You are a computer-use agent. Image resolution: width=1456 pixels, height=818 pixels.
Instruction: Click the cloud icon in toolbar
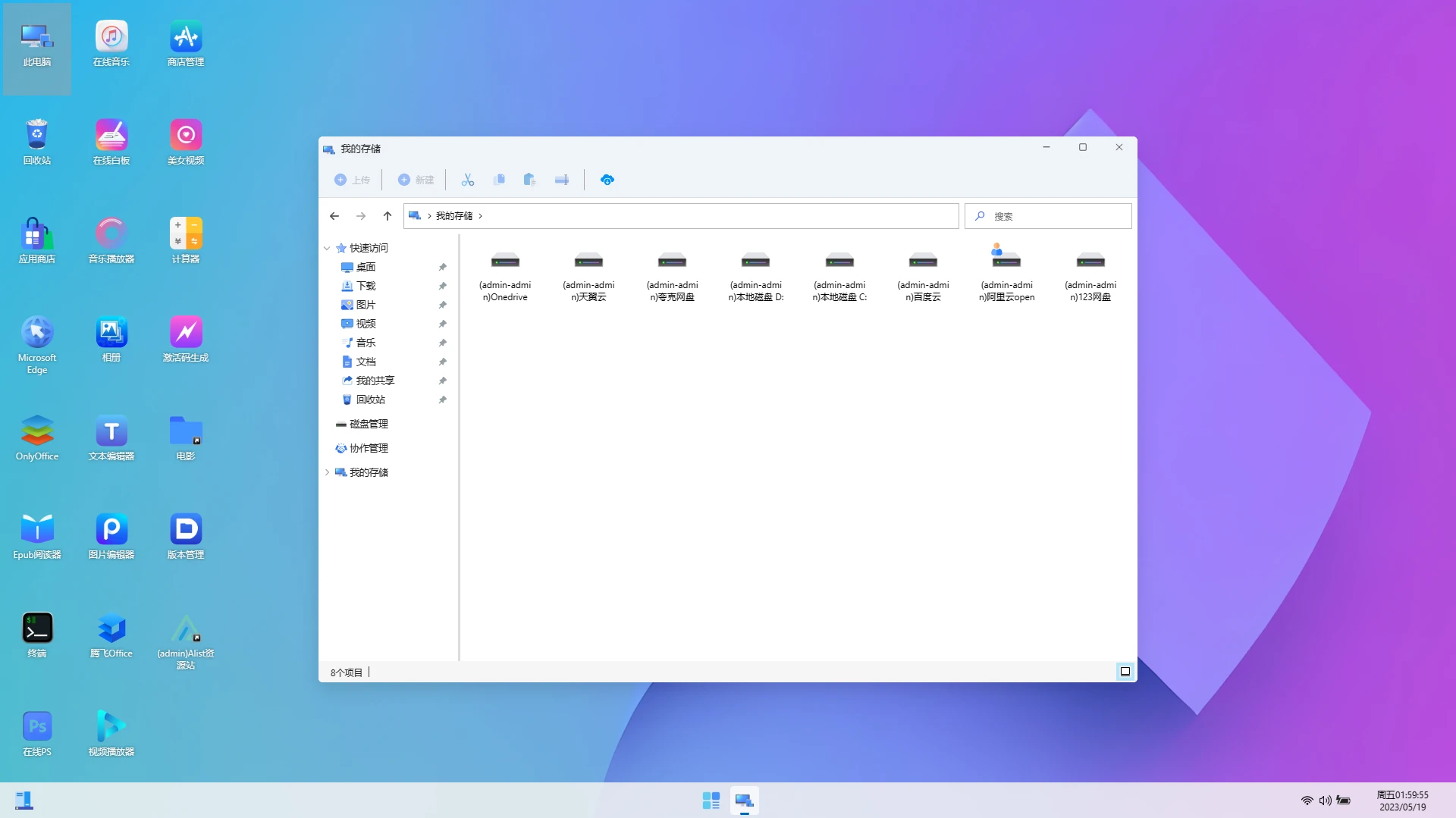607,180
